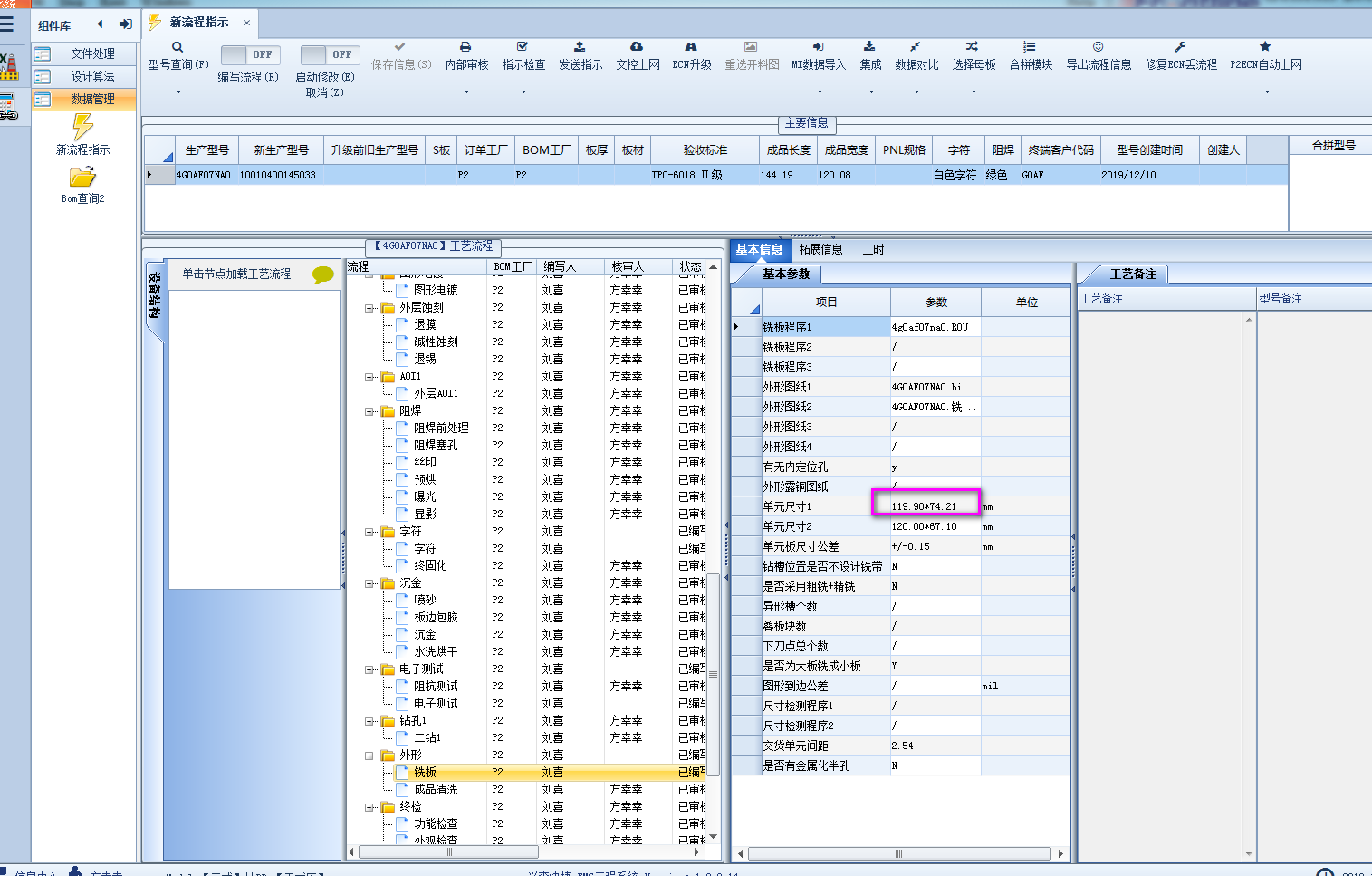Open the Bom查询2 folder icon

pyautogui.click(x=82, y=177)
